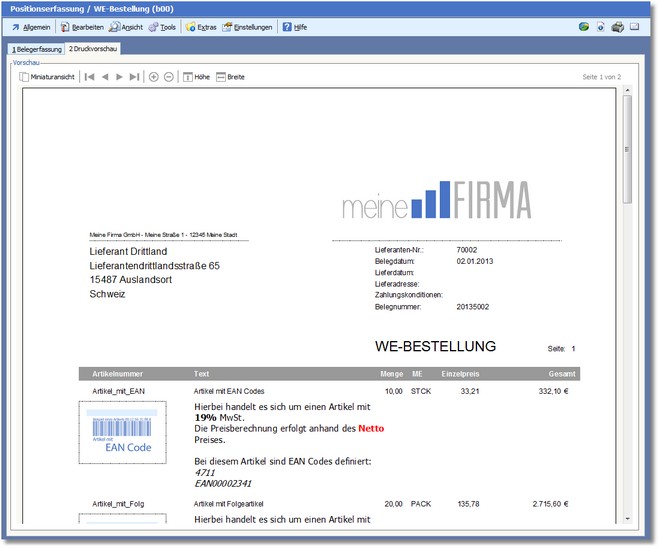
Task: Switch to the Belegerfassung tab
Action: tap(36, 48)
